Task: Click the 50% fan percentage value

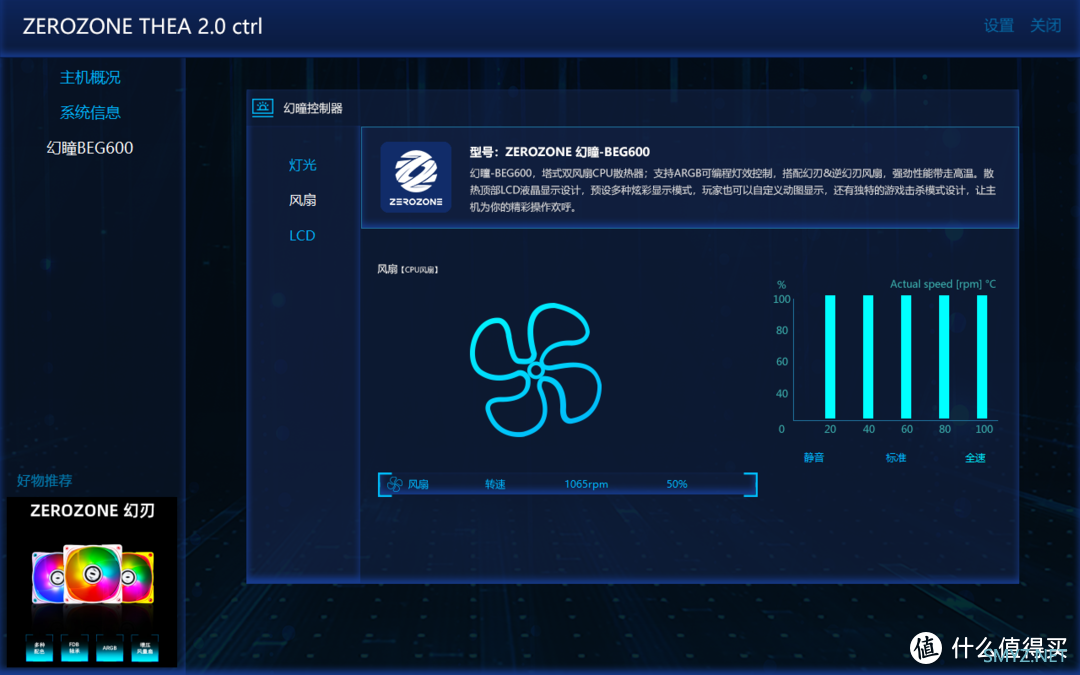Action: coord(676,484)
